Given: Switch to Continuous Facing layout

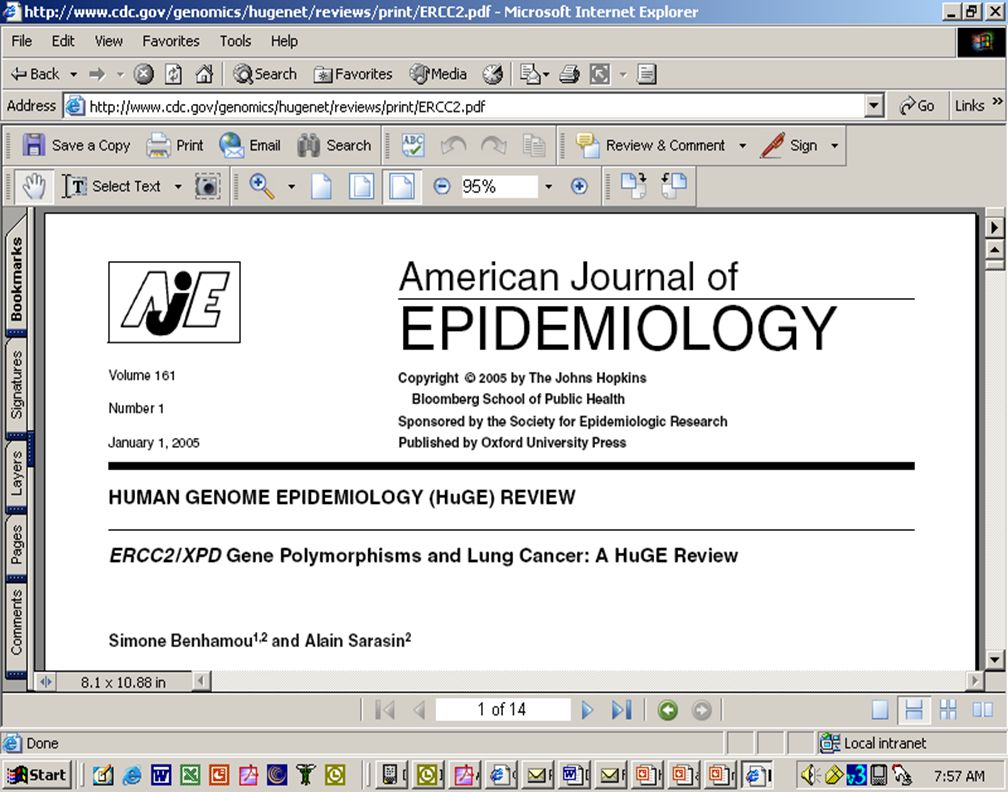Looking at the screenshot, I should coord(948,710).
